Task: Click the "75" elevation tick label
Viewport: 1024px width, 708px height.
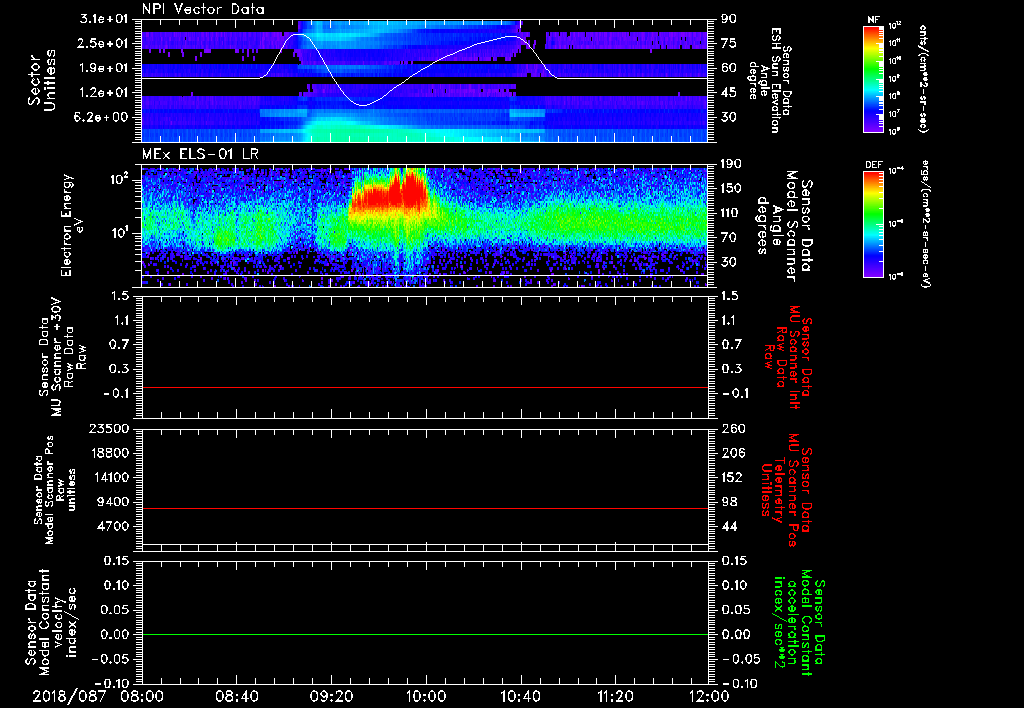Action: click(x=729, y=43)
